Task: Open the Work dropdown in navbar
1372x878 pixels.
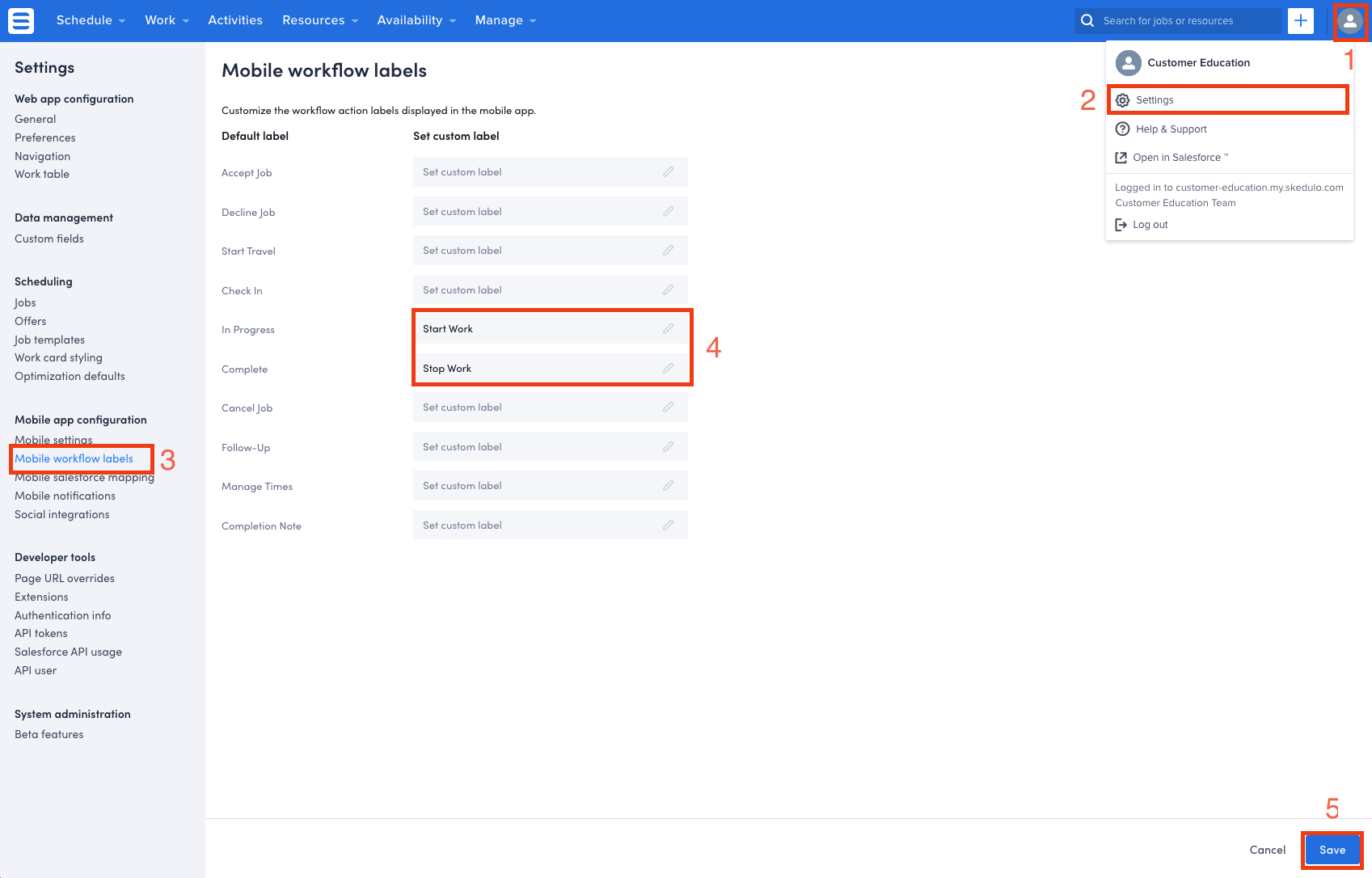Action: (167, 20)
